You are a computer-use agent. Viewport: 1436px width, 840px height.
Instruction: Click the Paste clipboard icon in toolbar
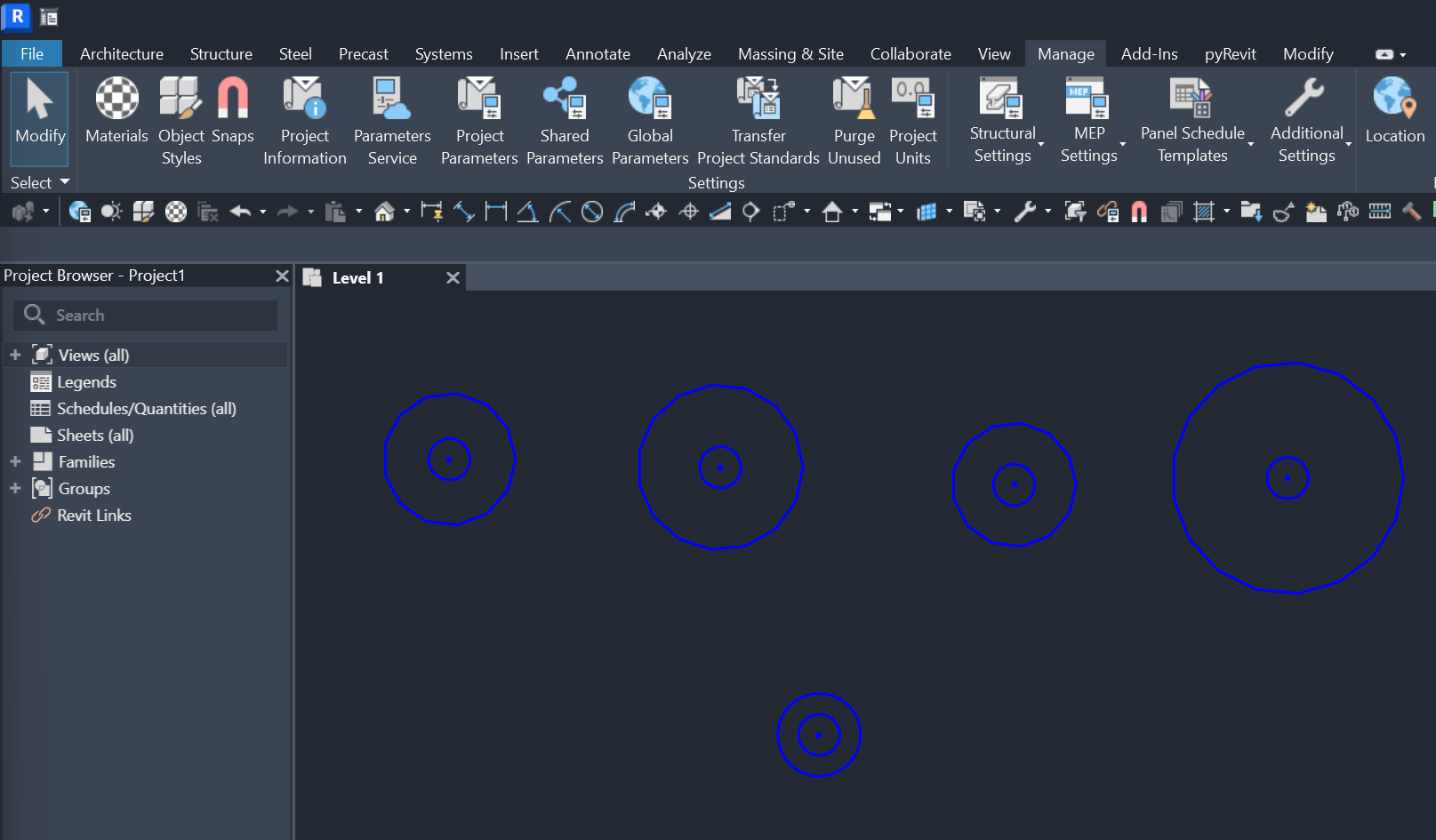coord(335,212)
